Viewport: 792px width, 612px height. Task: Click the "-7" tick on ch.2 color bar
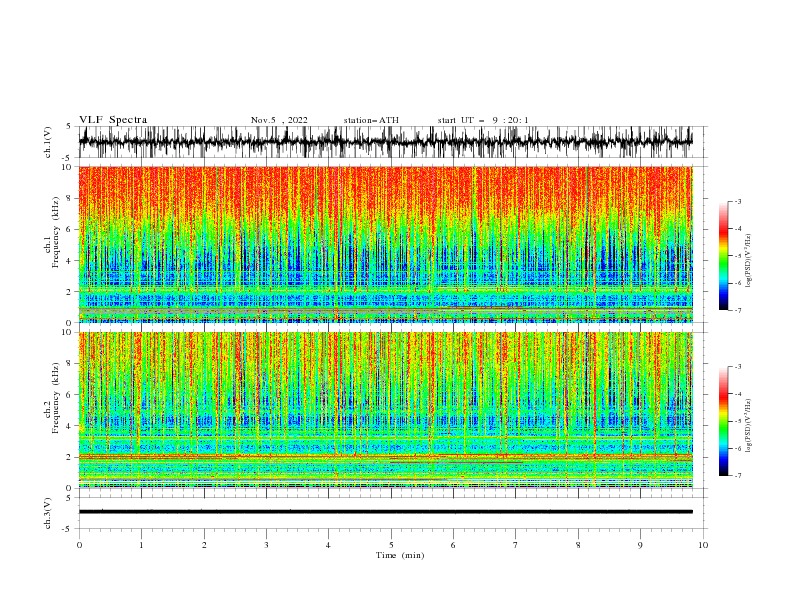coord(738,475)
